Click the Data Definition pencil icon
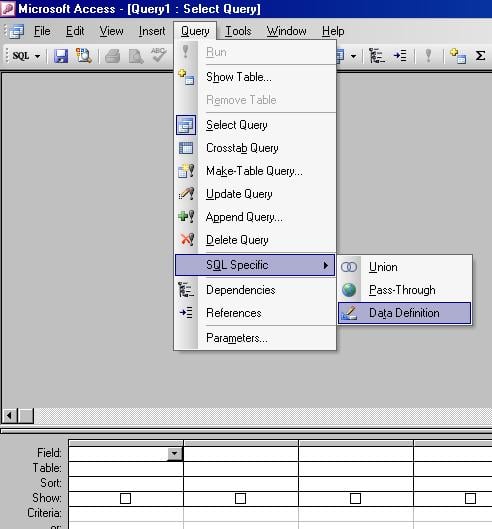The height and width of the screenshot is (529, 492). click(x=349, y=313)
